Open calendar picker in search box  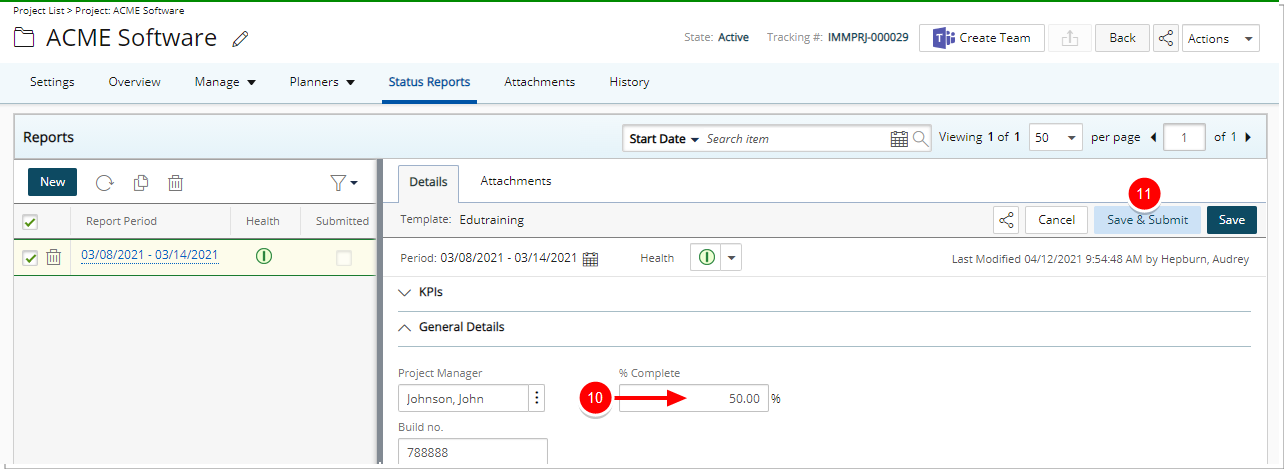pyautogui.click(x=899, y=138)
